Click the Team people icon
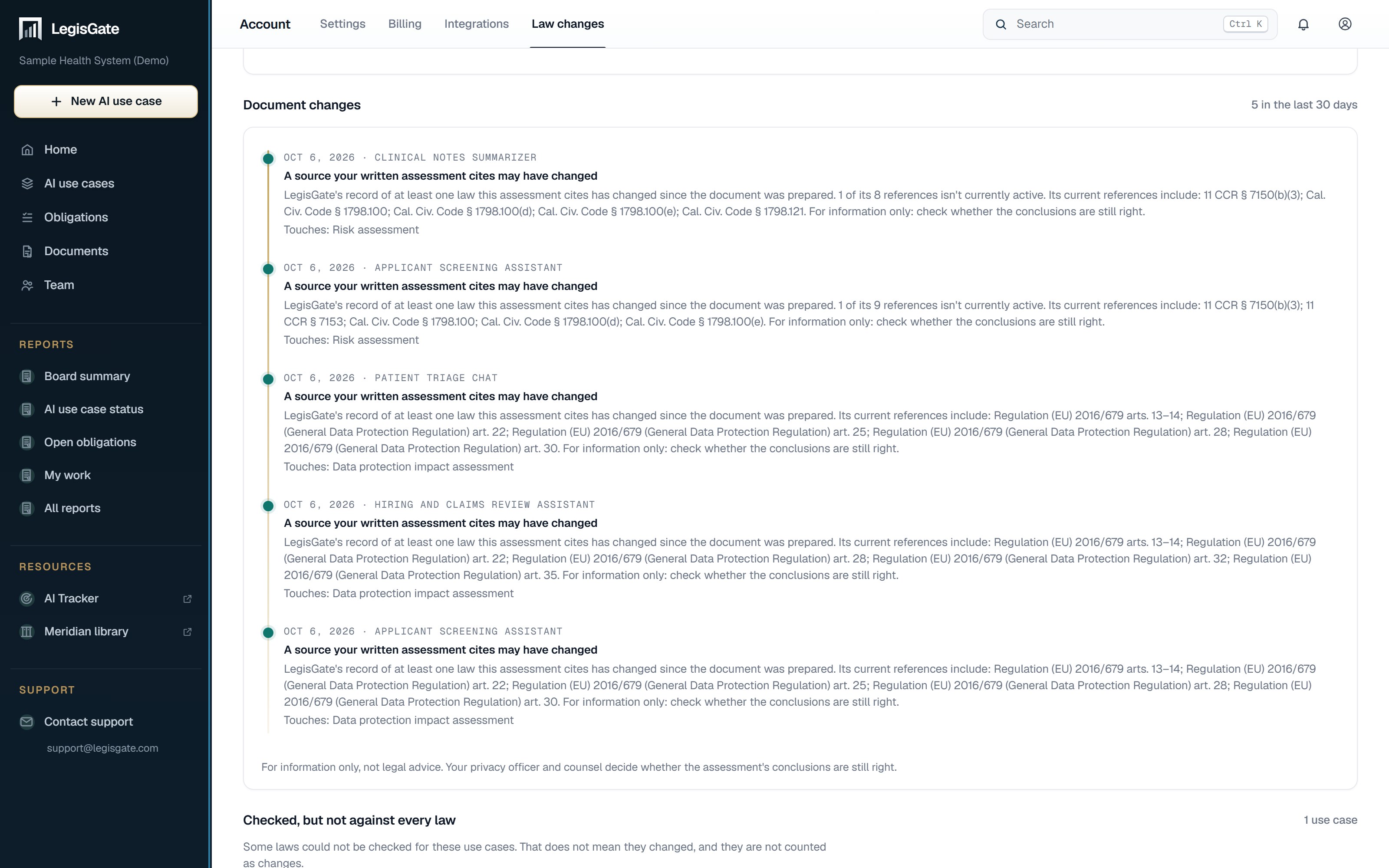The height and width of the screenshot is (868, 1389). (27, 285)
